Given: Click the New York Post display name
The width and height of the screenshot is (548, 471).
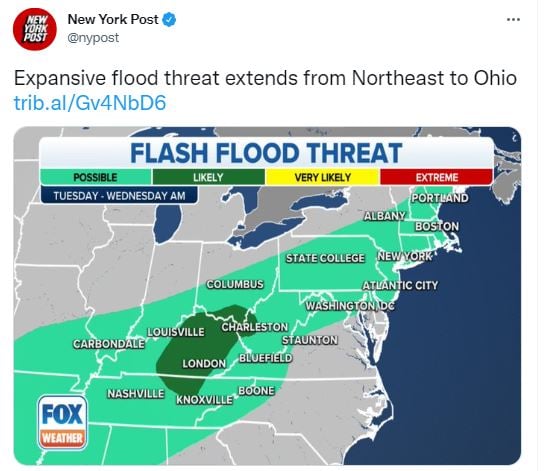Looking at the screenshot, I should (113, 19).
